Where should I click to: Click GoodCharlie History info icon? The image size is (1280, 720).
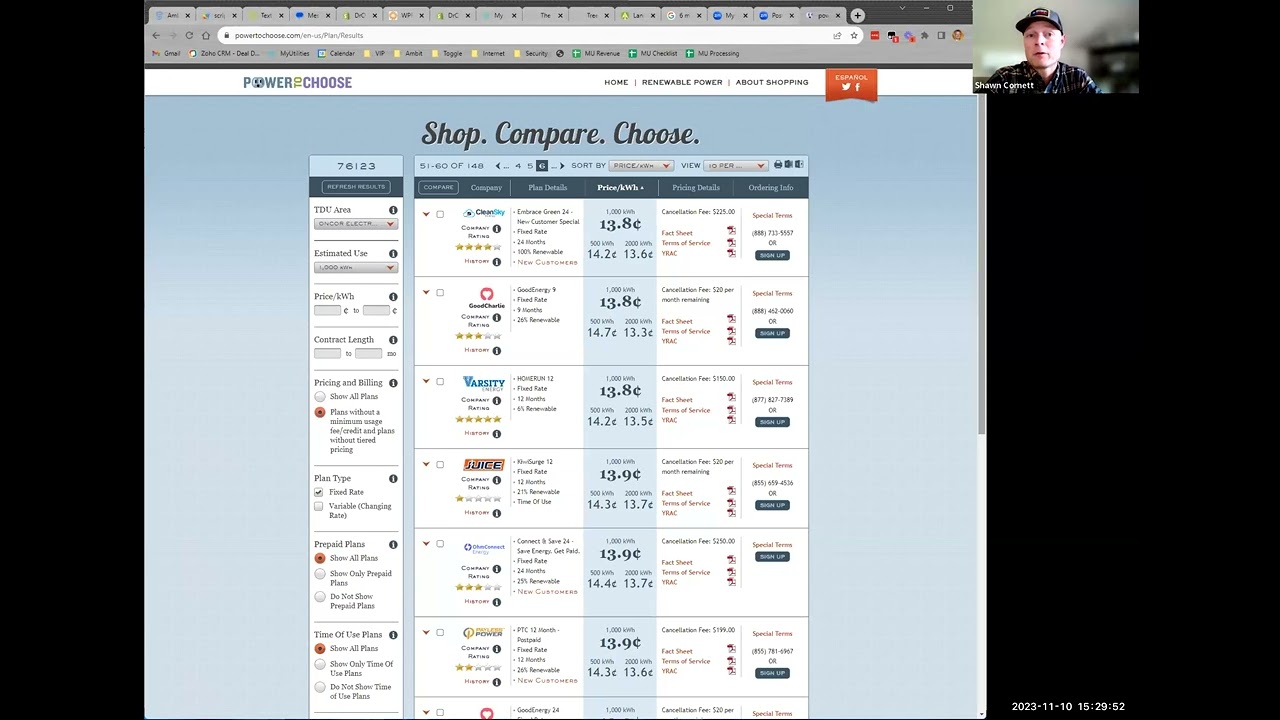(x=496, y=351)
